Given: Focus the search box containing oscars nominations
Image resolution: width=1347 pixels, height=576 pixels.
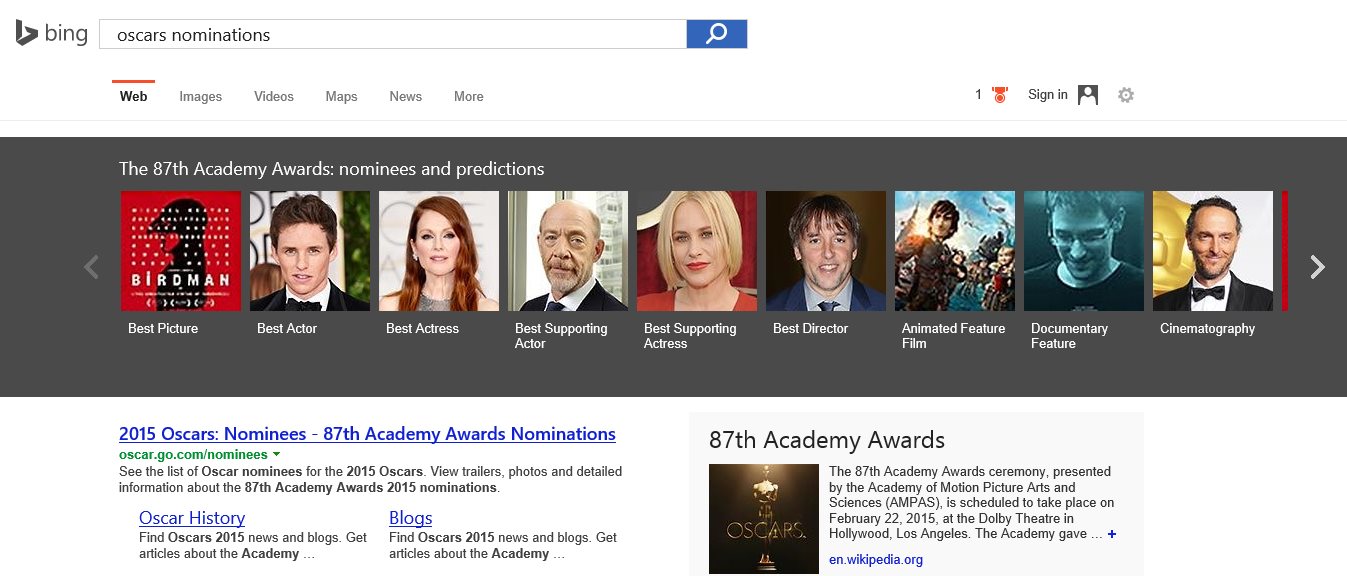Looking at the screenshot, I should (393, 34).
